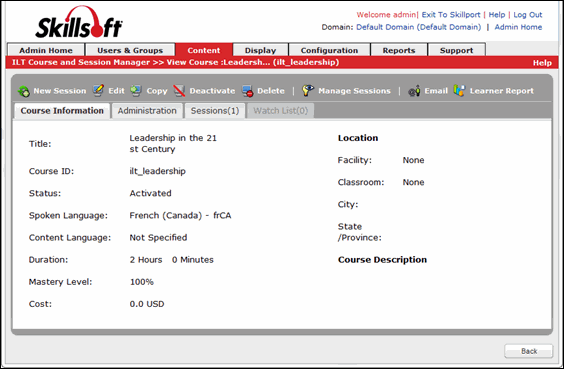The image size is (564, 369).
Task: Click the New Session label
Action: pos(60,91)
